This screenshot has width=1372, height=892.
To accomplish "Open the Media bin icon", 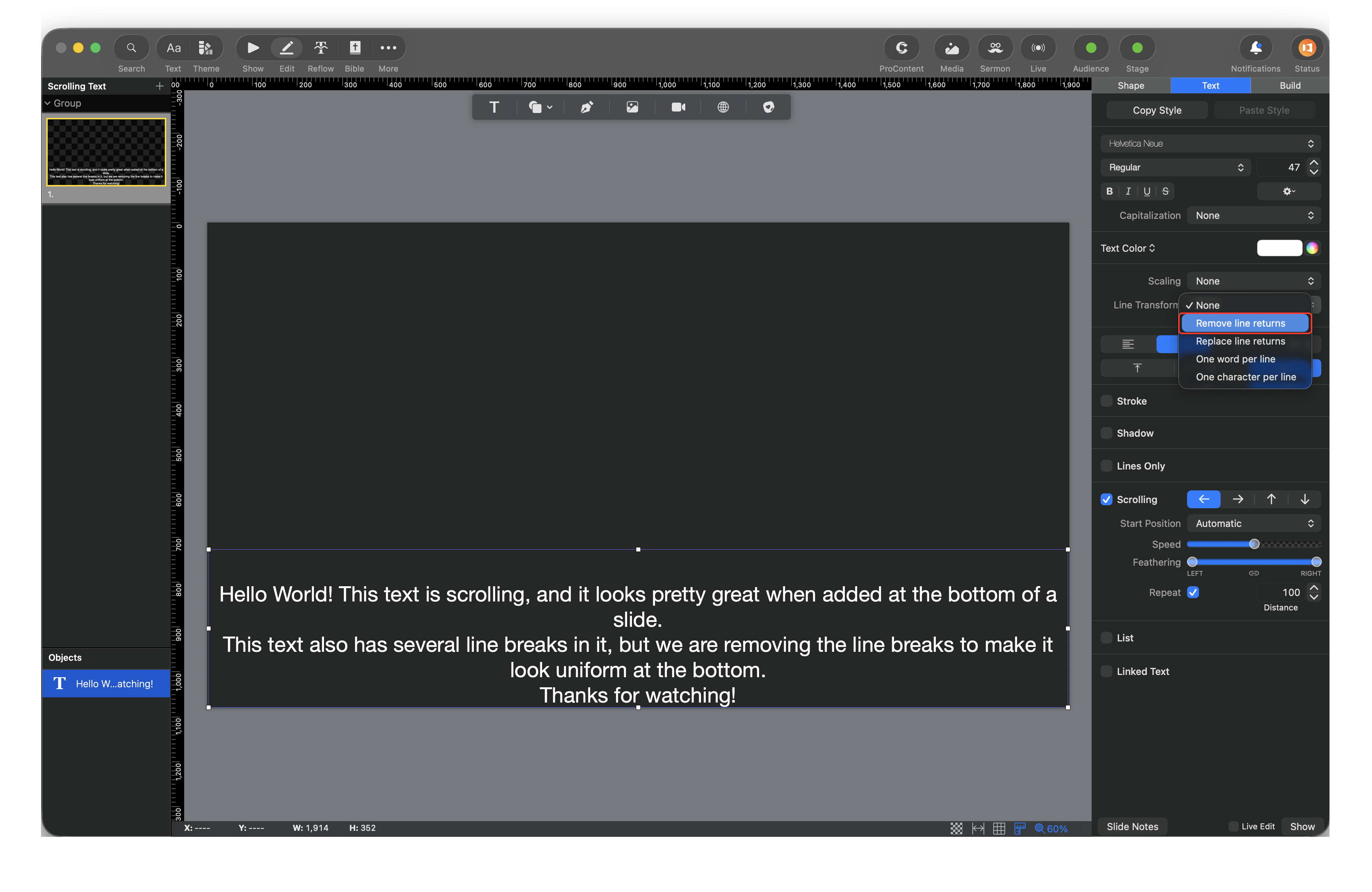I will 951,48.
